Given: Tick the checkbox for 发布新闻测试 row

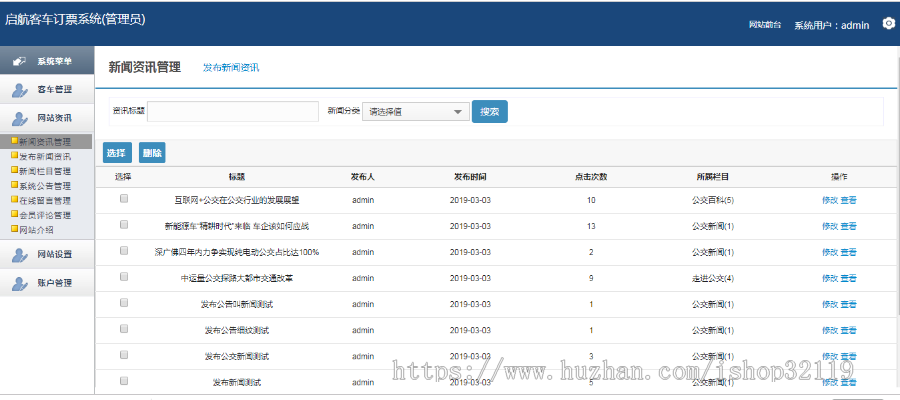Looking at the screenshot, I should tap(123, 380).
